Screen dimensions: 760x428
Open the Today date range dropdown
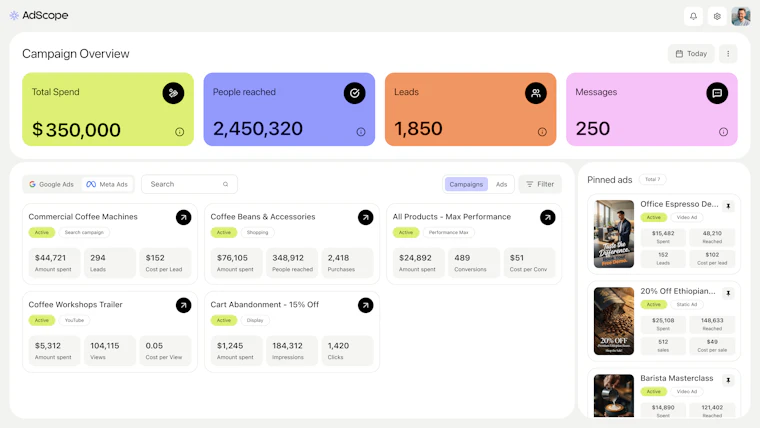tap(691, 54)
